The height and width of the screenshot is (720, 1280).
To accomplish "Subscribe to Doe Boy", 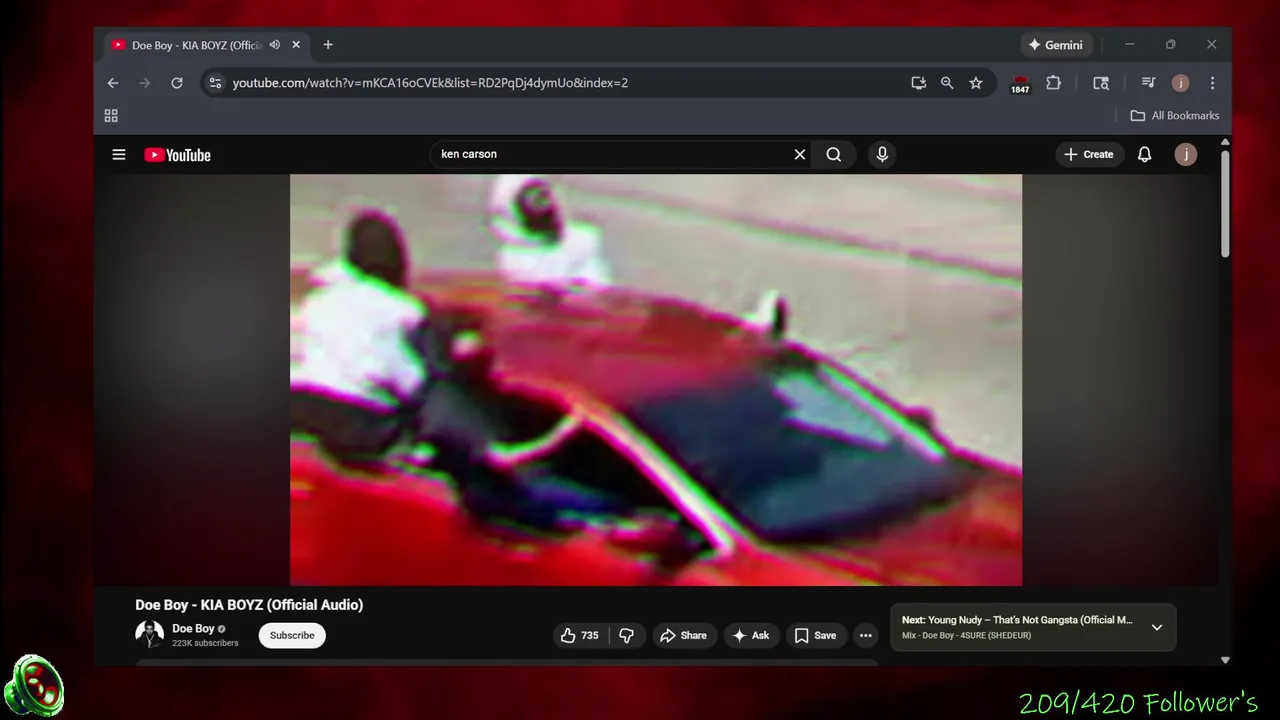I will coord(292,635).
